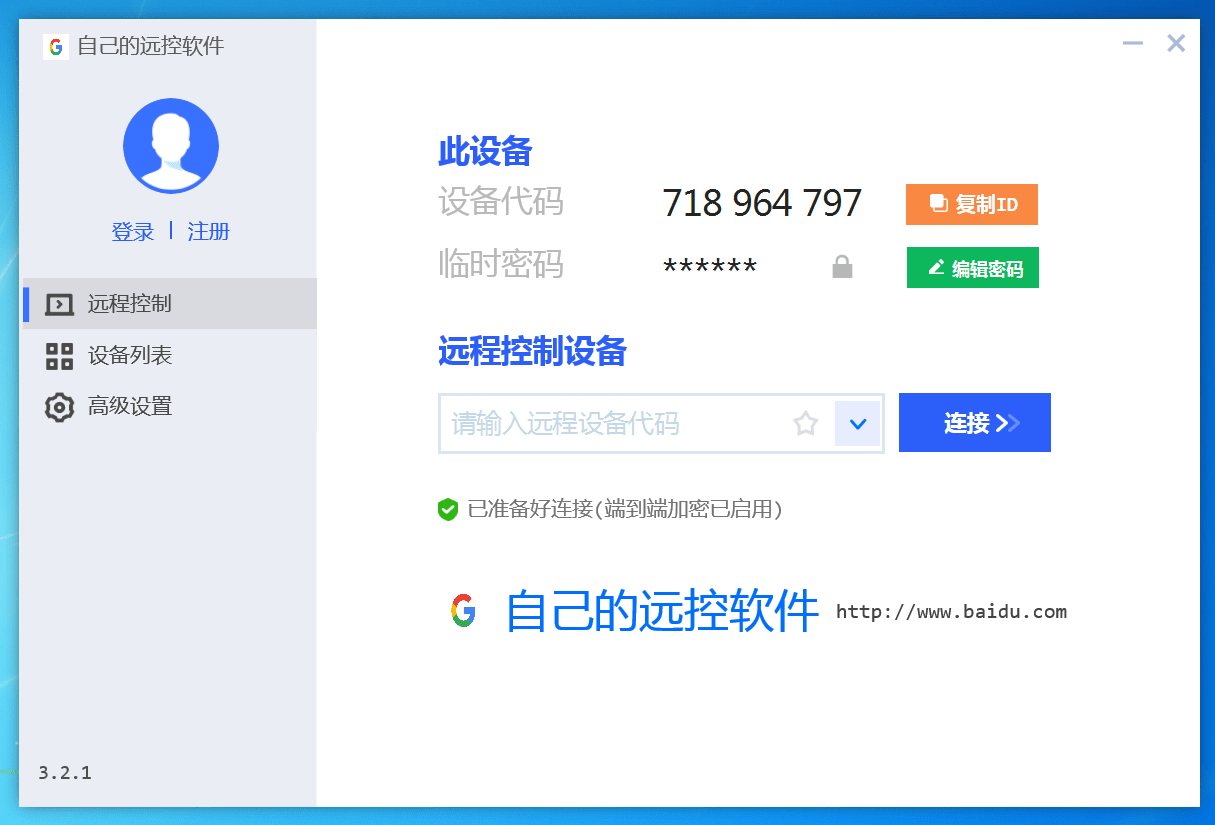Click the 注册 link
Image resolution: width=1215 pixels, height=825 pixels.
(209, 232)
